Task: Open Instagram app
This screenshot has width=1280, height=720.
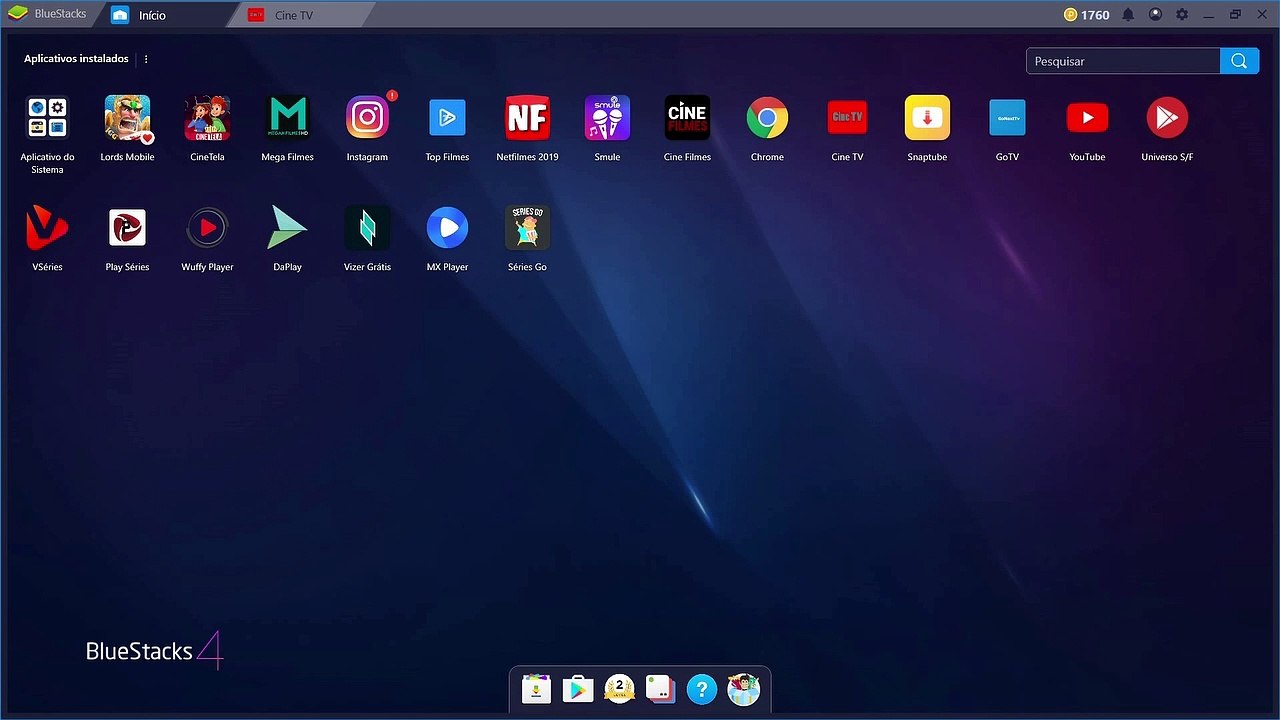Action: (367, 118)
